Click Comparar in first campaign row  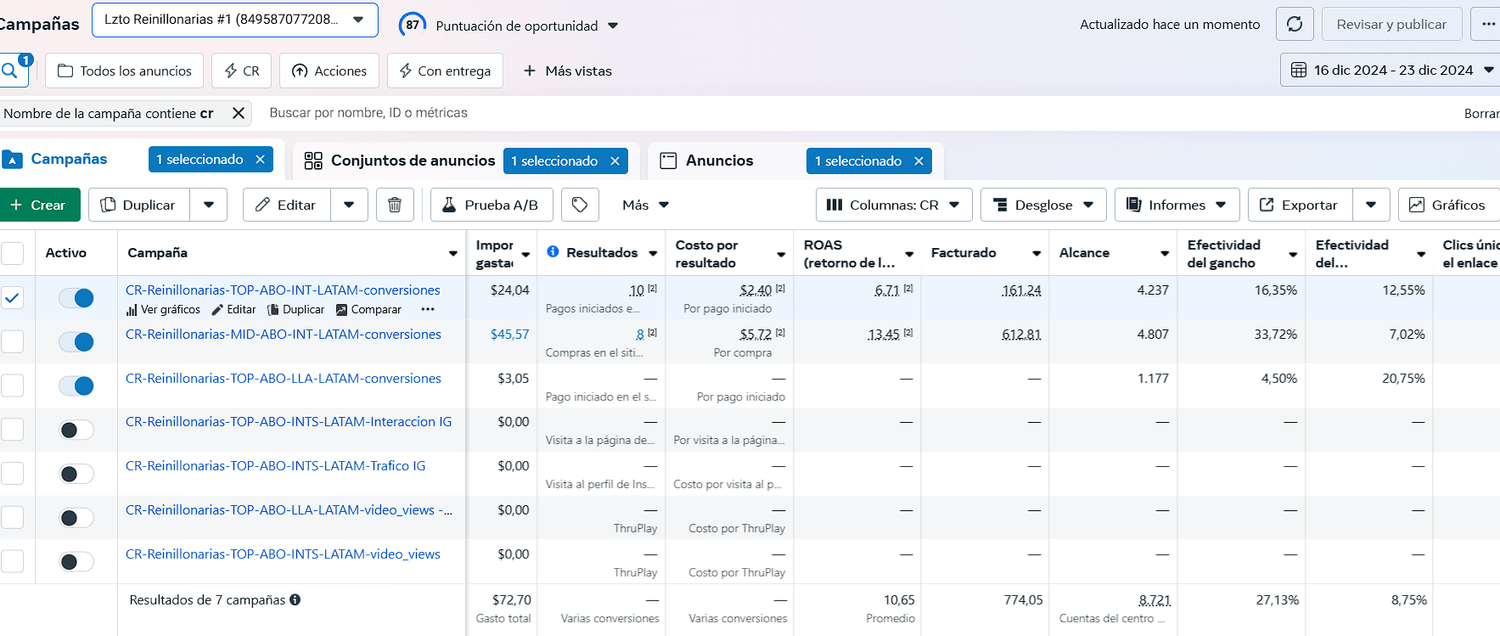point(369,310)
